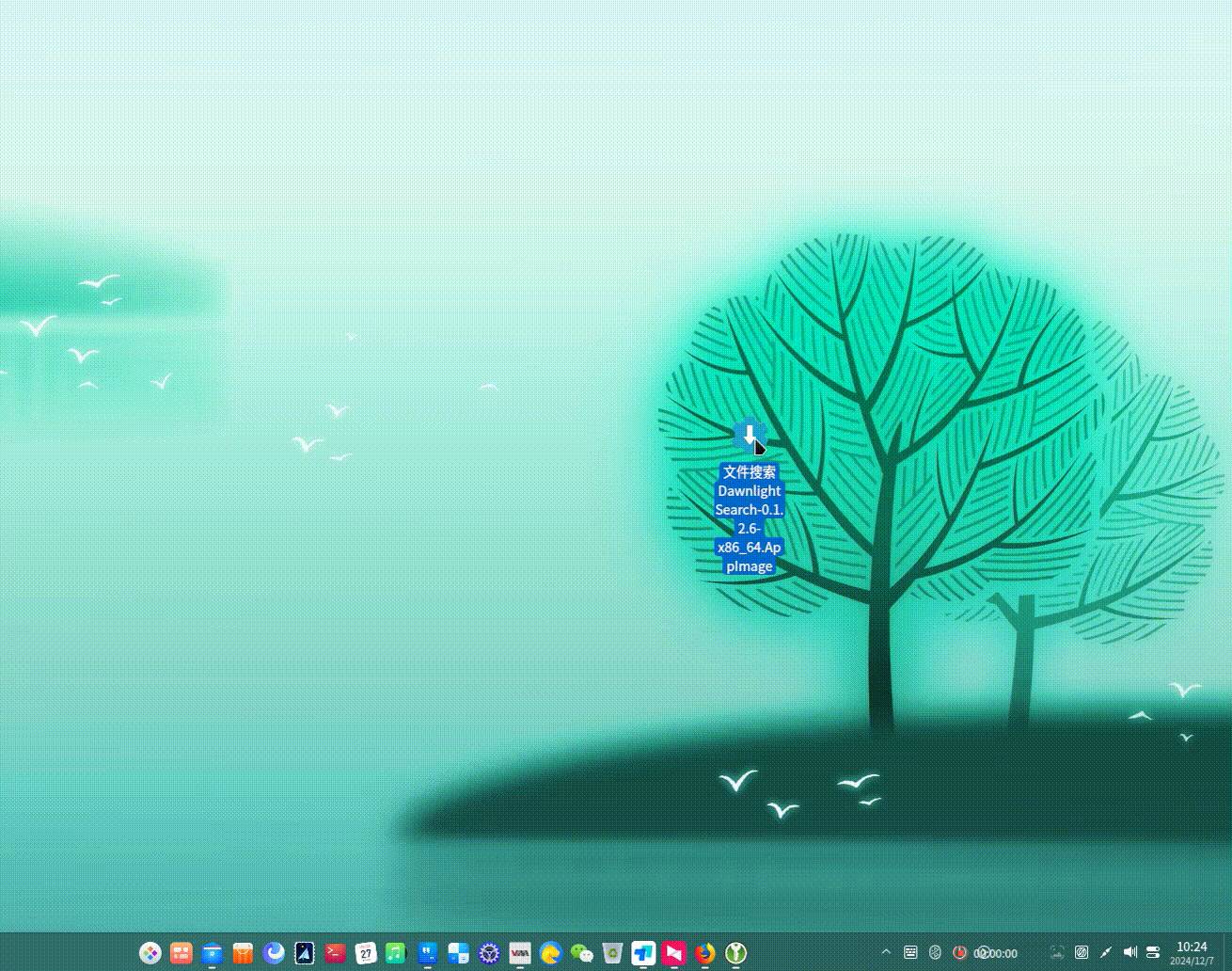Image resolution: width=1232 pixels, height=971 pixels.
Task: Launch the red terminal dock icon
Action: (x=335, y=953)
